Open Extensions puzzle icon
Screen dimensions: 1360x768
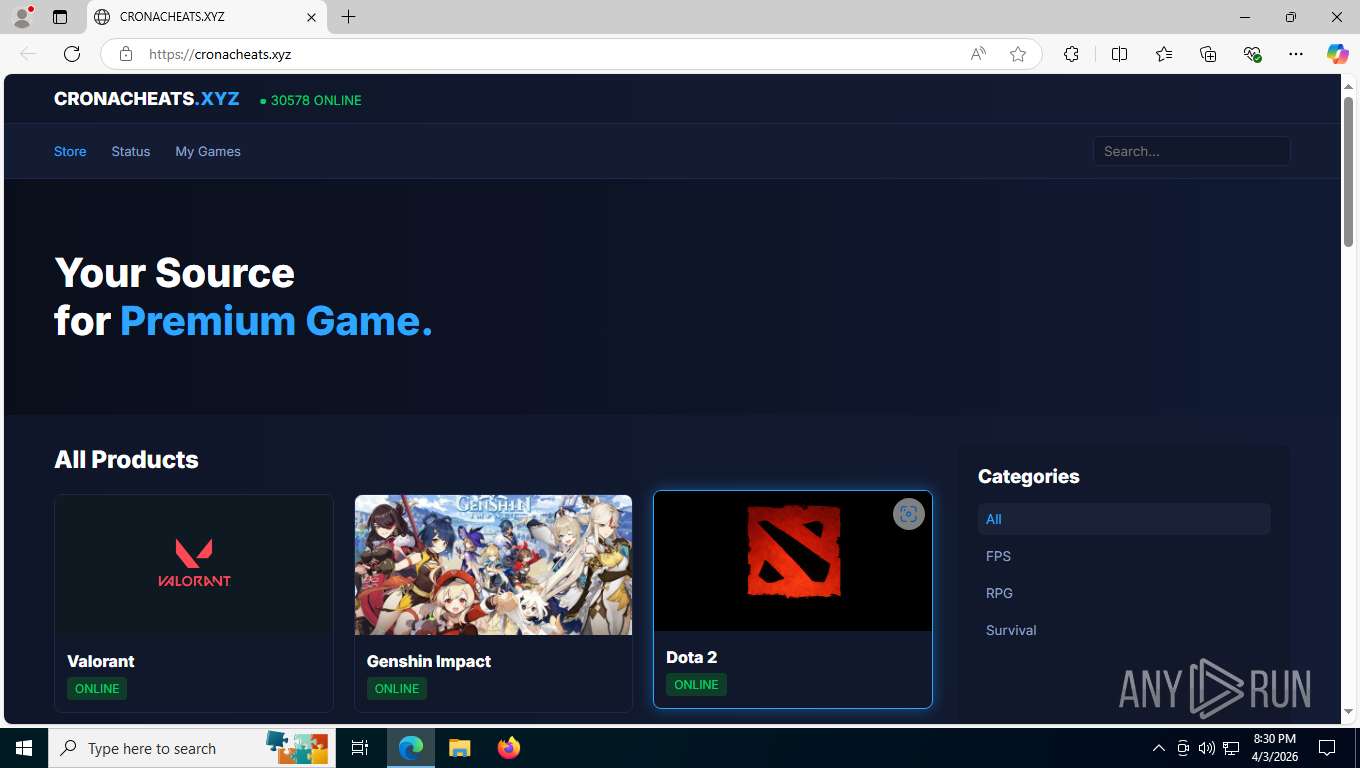coord(1071,54)
